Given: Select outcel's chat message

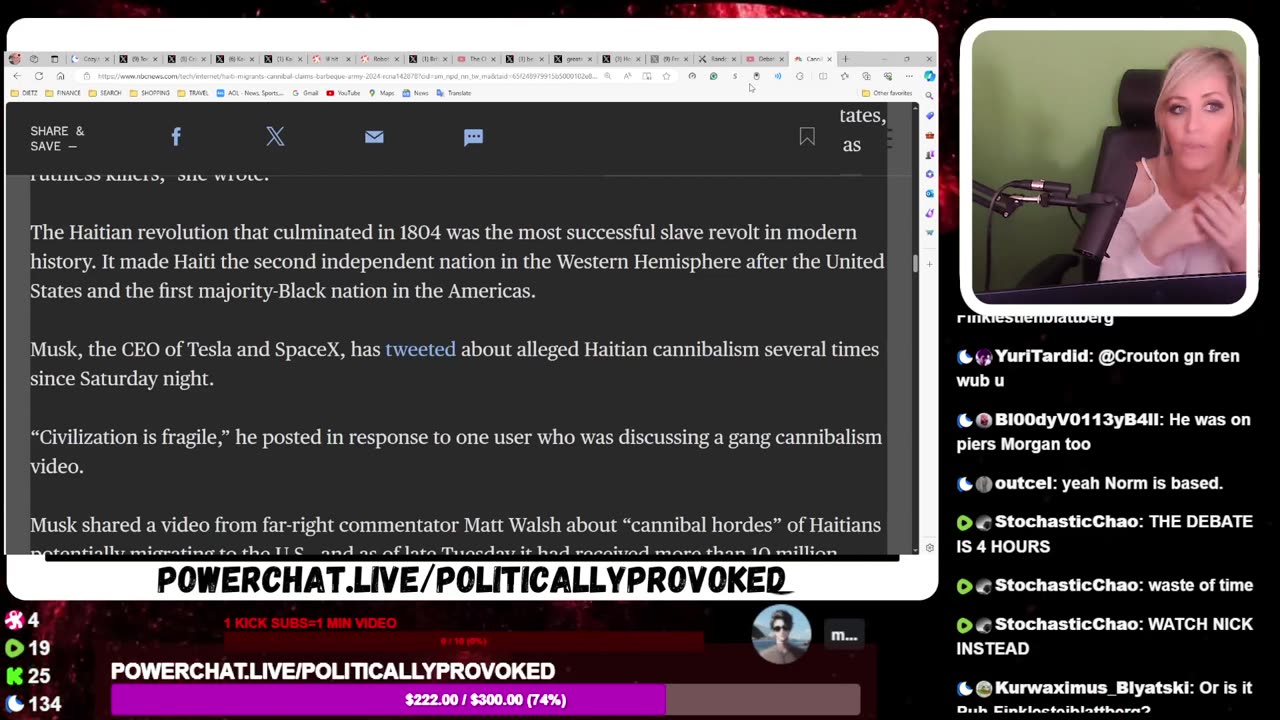Looking at the screenshot, I should [x=1140, y=483].
